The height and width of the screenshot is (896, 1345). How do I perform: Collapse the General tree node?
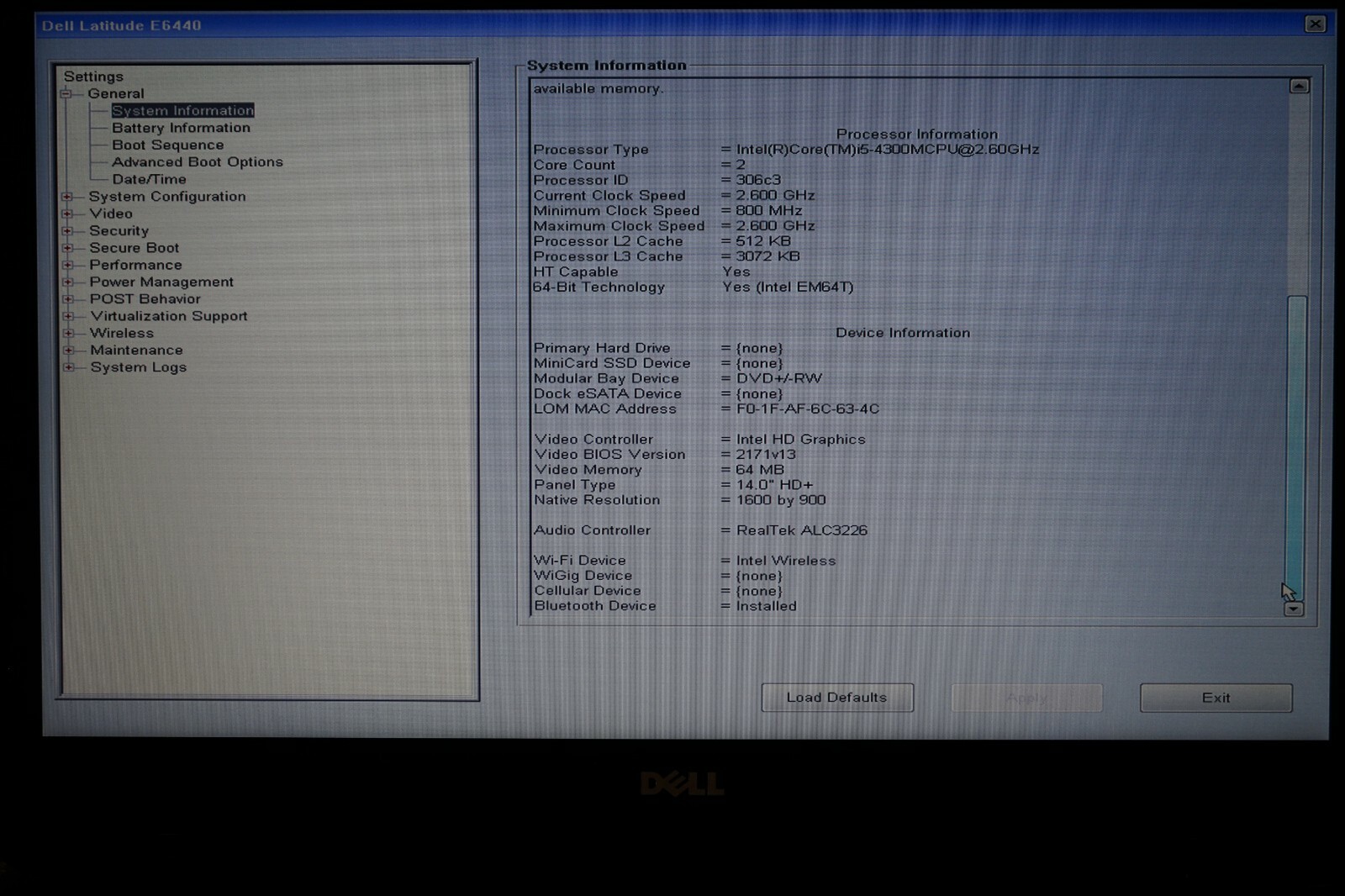(66, 94)
